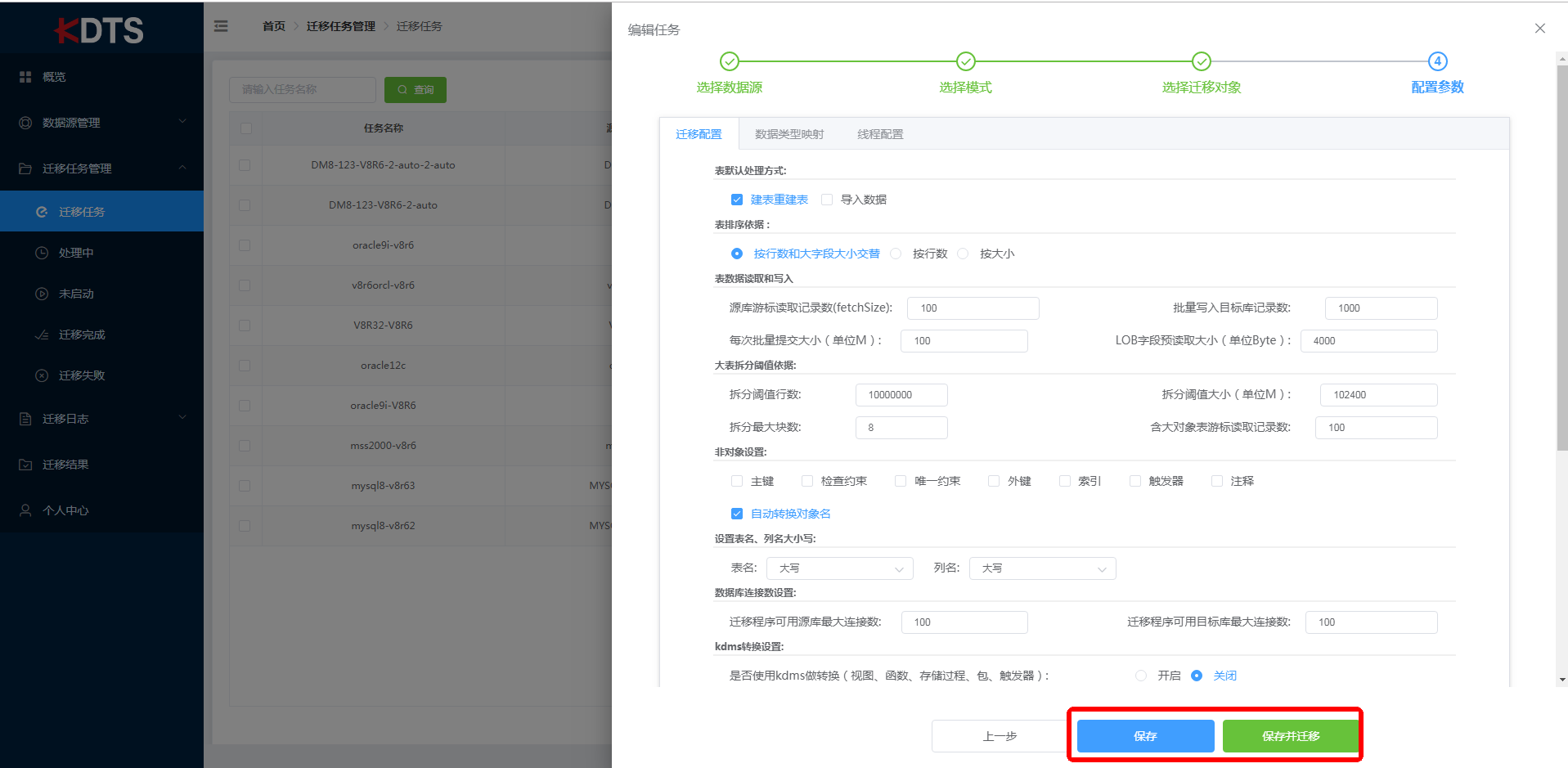The width and height of the screenshot is (1568, 768).
Task: Click the blue 保存 button
Action: (1145, 736)
